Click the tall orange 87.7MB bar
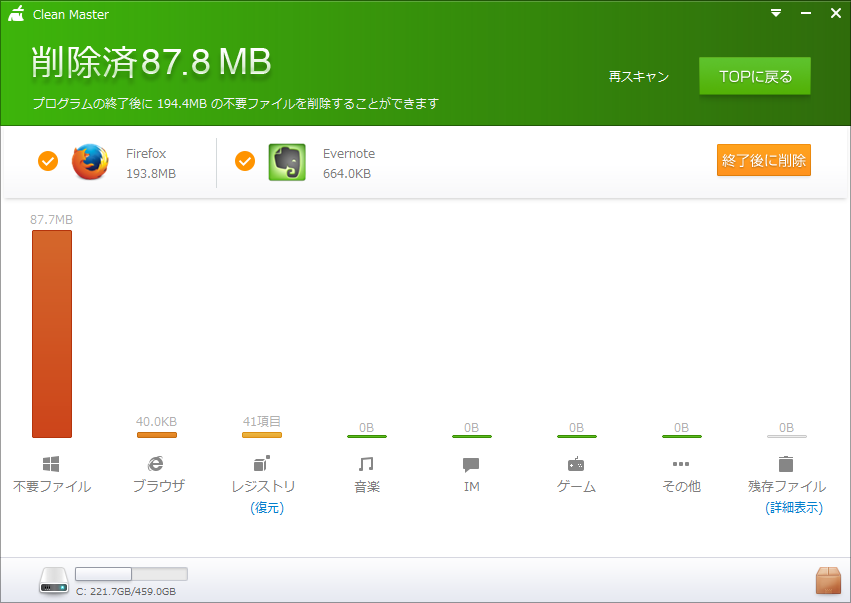The width and height of the screenshot is (851, 603). (52, 334)
